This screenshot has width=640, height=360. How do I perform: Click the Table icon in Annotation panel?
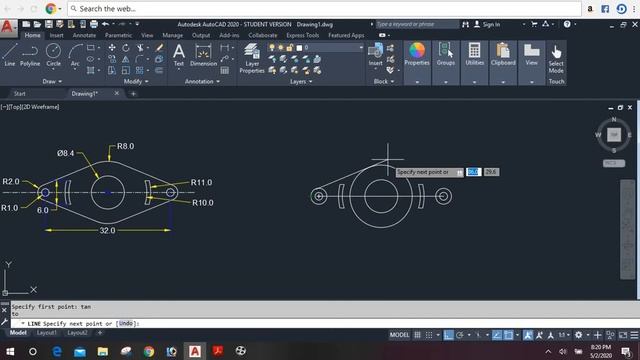point(224,70)
